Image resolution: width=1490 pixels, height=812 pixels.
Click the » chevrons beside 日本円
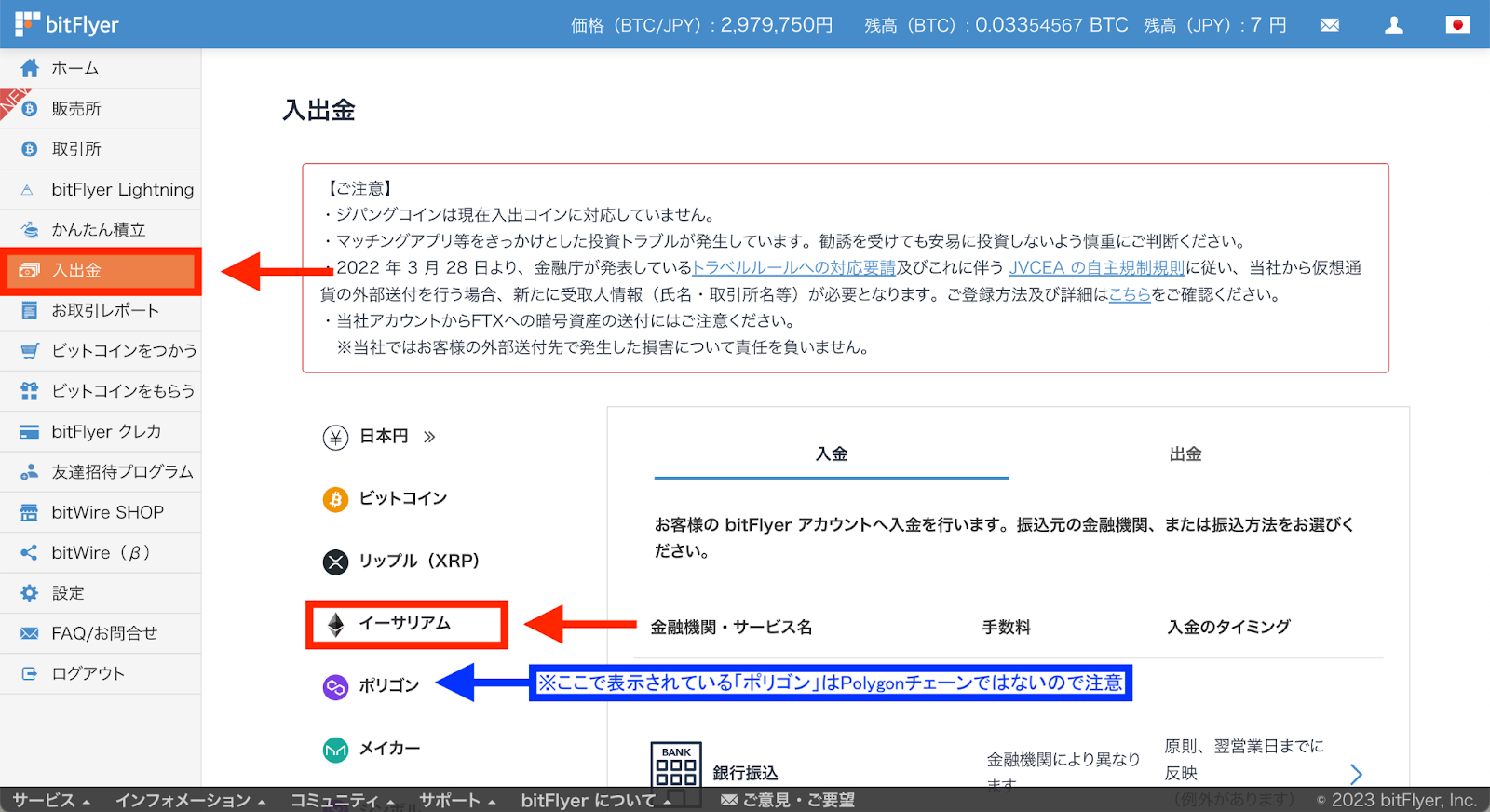tap(429, 437)
